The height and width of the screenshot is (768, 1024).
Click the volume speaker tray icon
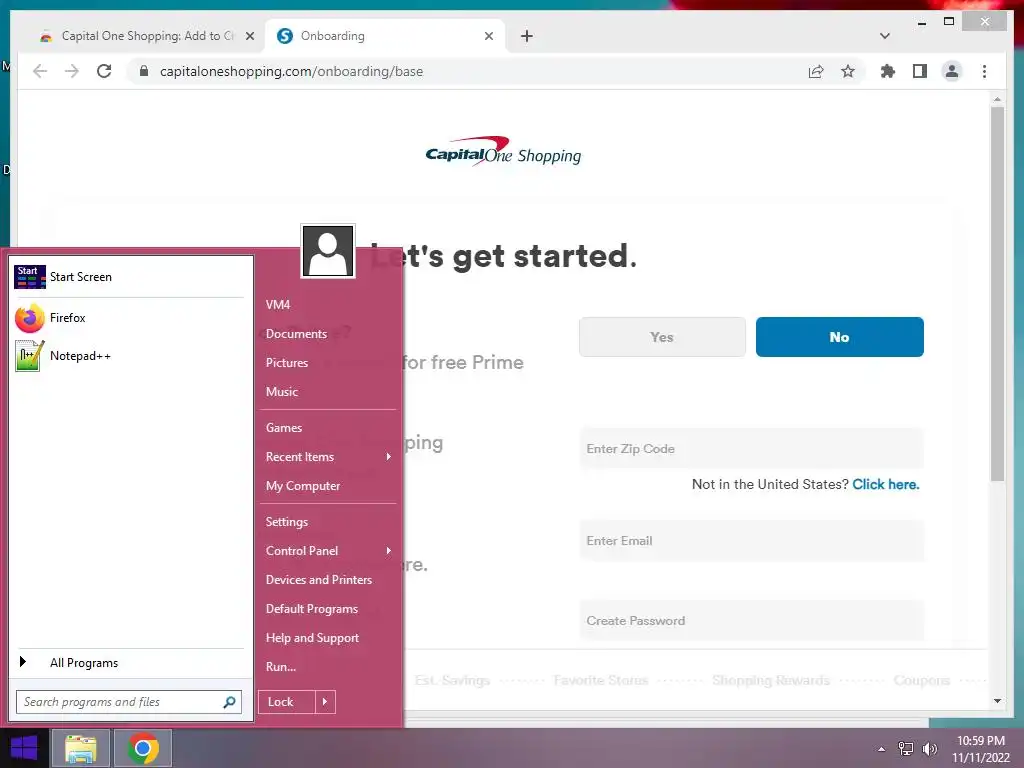[x=929, y=749]
